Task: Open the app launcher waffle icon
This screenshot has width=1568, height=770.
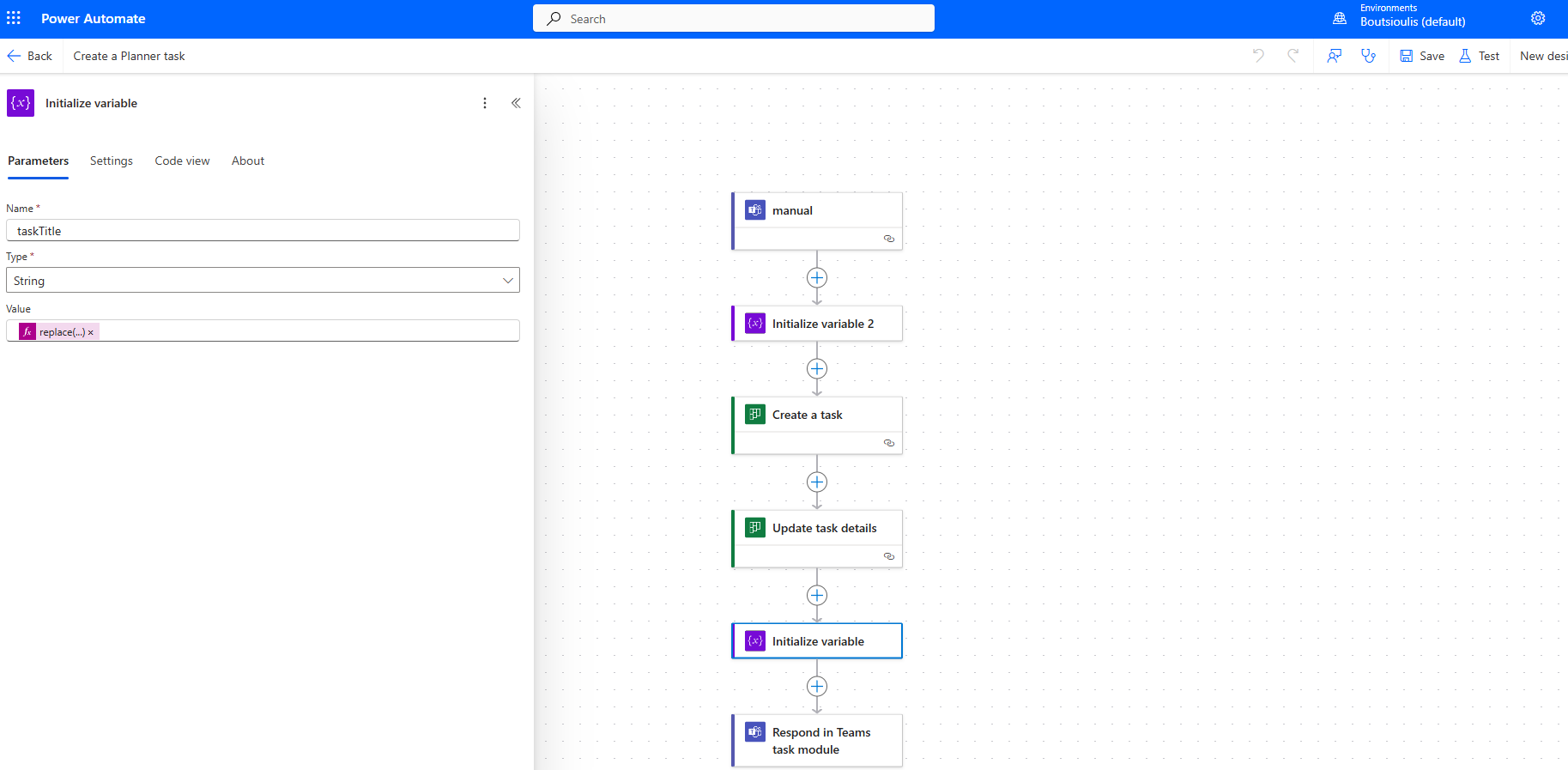Action: (x=14, y=18)
